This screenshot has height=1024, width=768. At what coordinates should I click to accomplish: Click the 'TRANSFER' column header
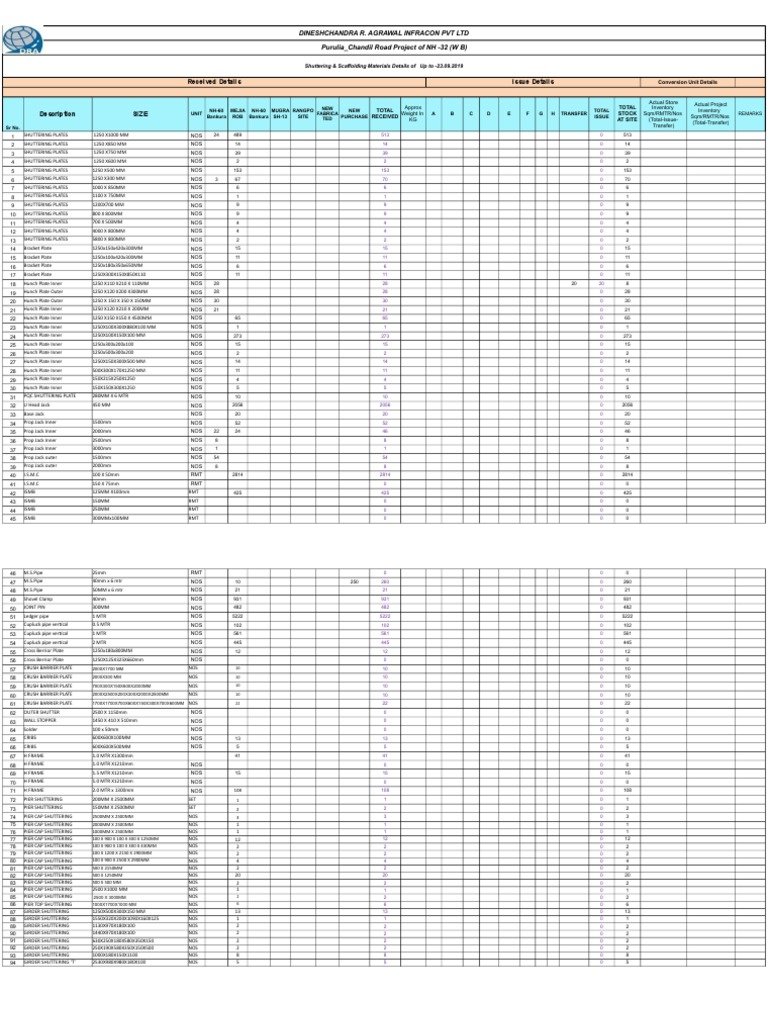[573, 114]
